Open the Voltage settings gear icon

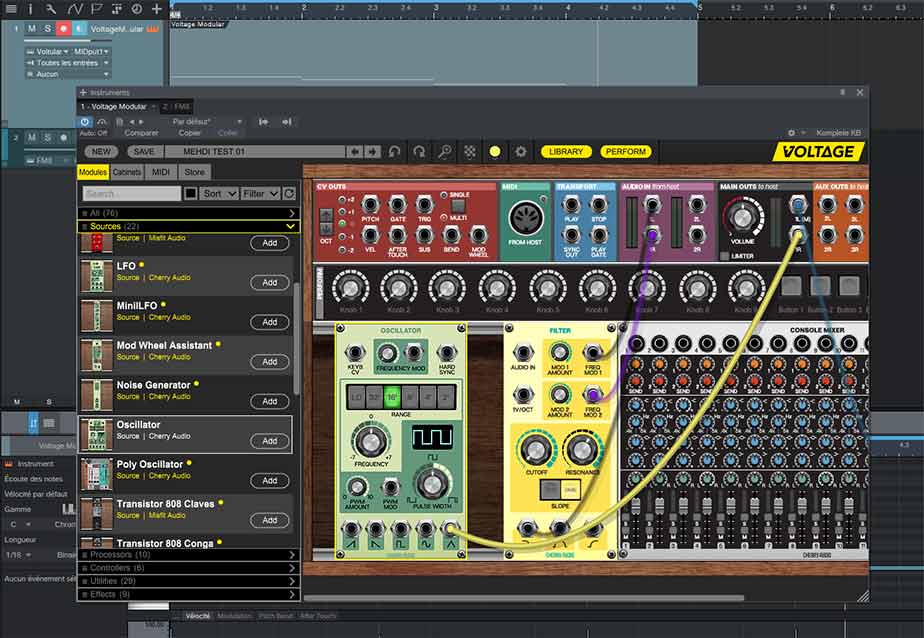click(x=520, y=151)
